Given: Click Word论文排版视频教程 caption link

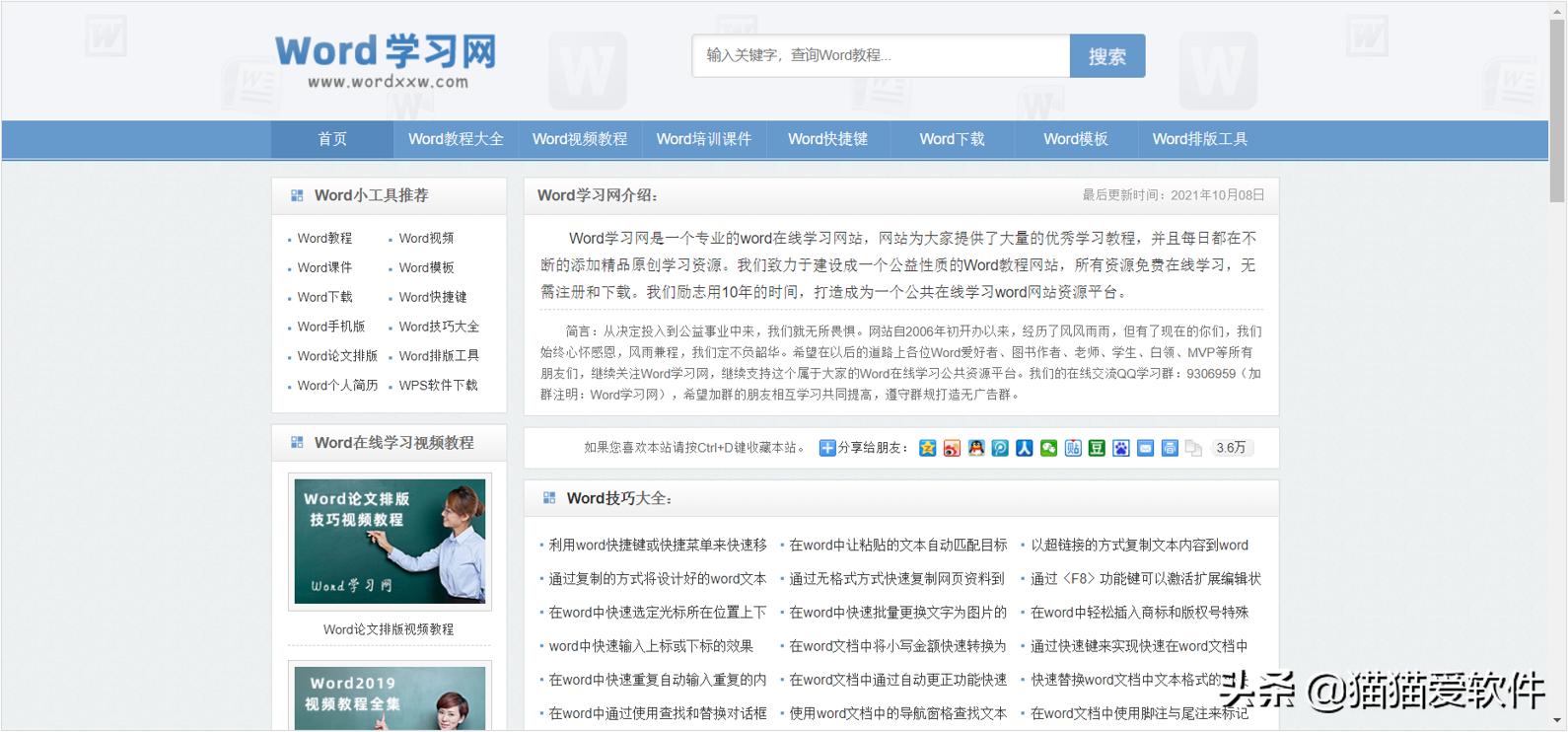Looking at the screenshot, I should (x=389, y=629).
